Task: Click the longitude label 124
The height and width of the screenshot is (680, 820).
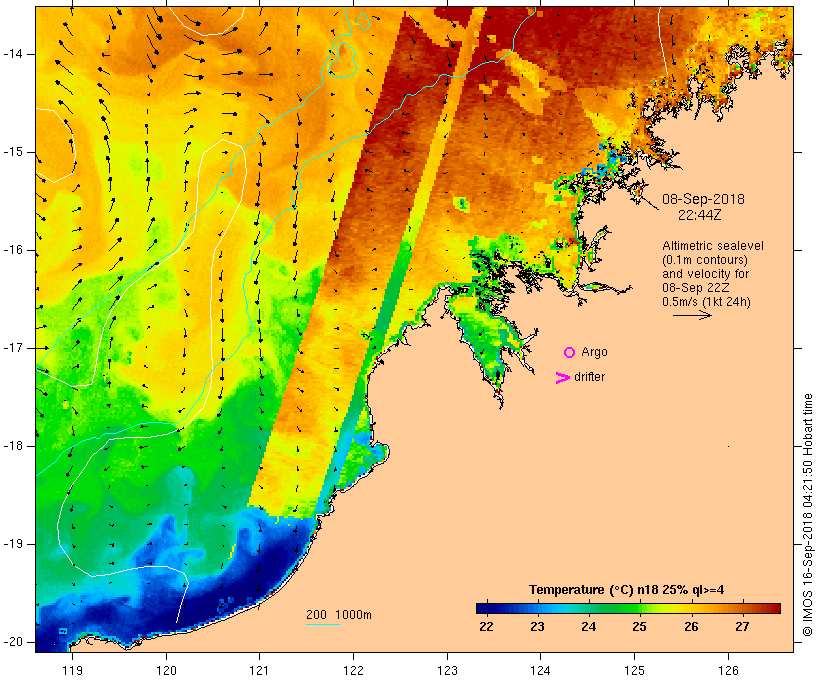Action: [541, 670]
